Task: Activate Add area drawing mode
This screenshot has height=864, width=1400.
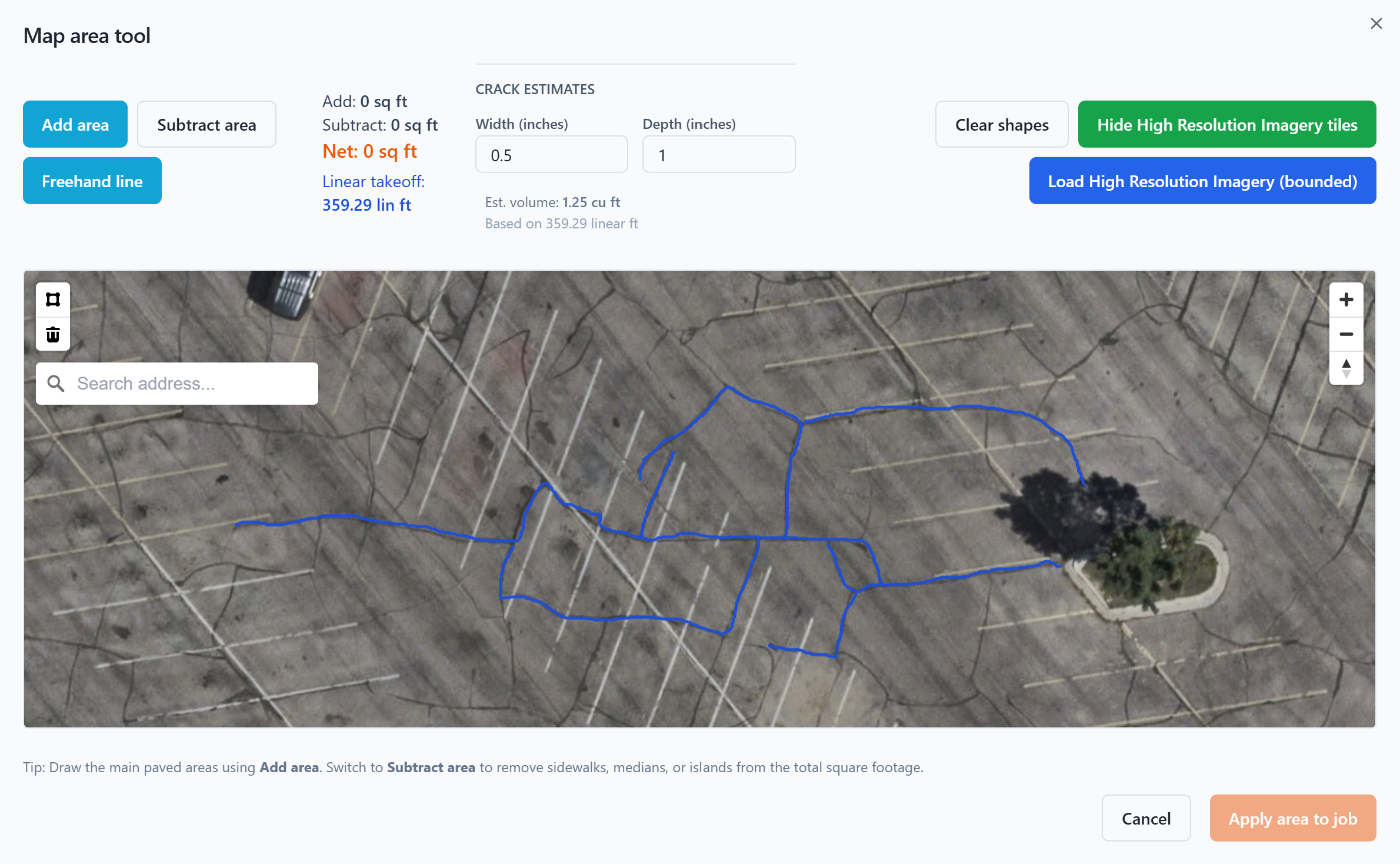Action: (75, 125)
